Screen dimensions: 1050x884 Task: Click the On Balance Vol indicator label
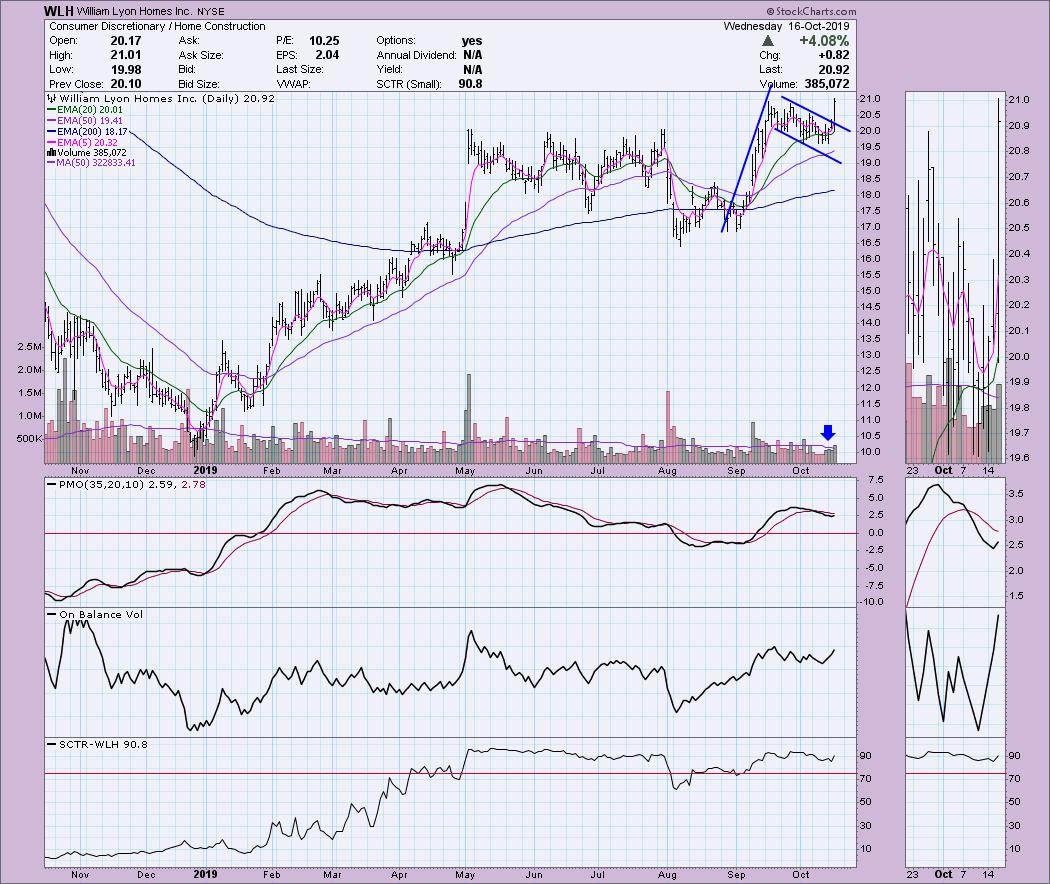101,615
